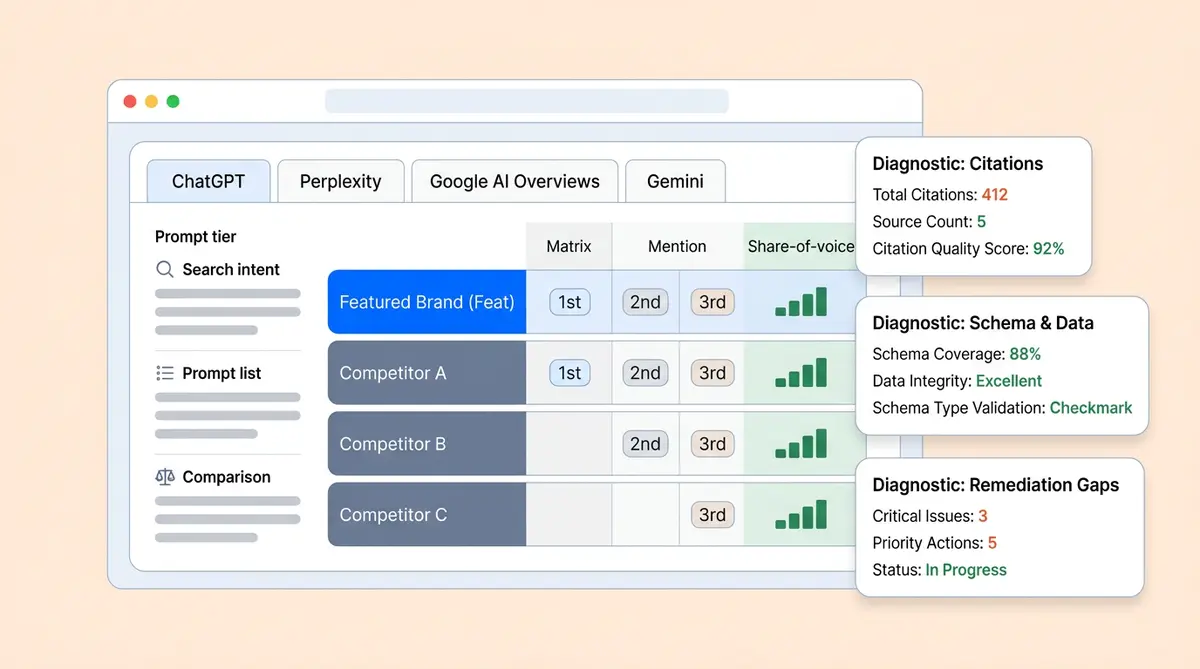Click the browser address bar

[x=527, y=101]
